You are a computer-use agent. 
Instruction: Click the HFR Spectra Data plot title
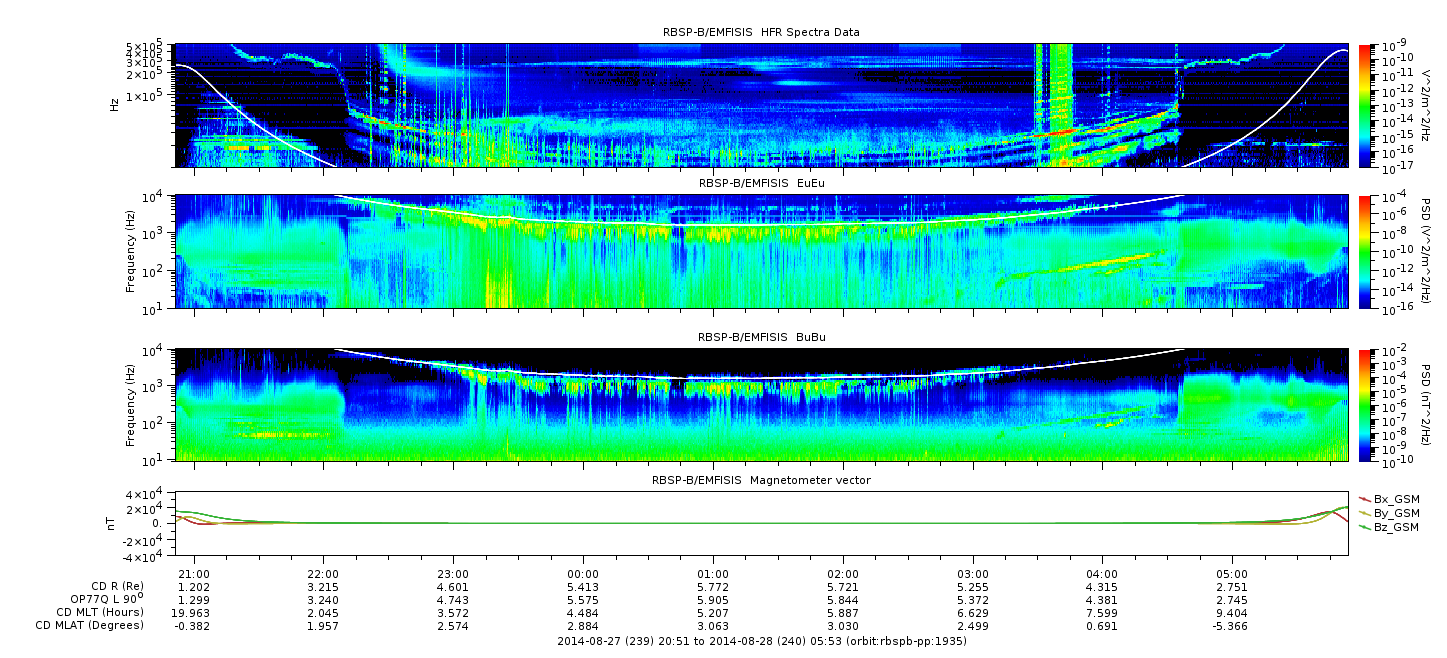(761, 33)
